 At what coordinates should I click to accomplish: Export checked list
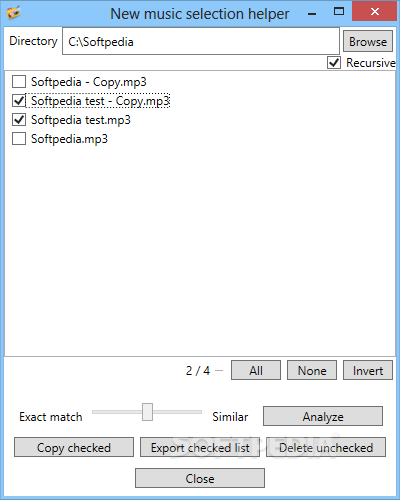(200, 447)
